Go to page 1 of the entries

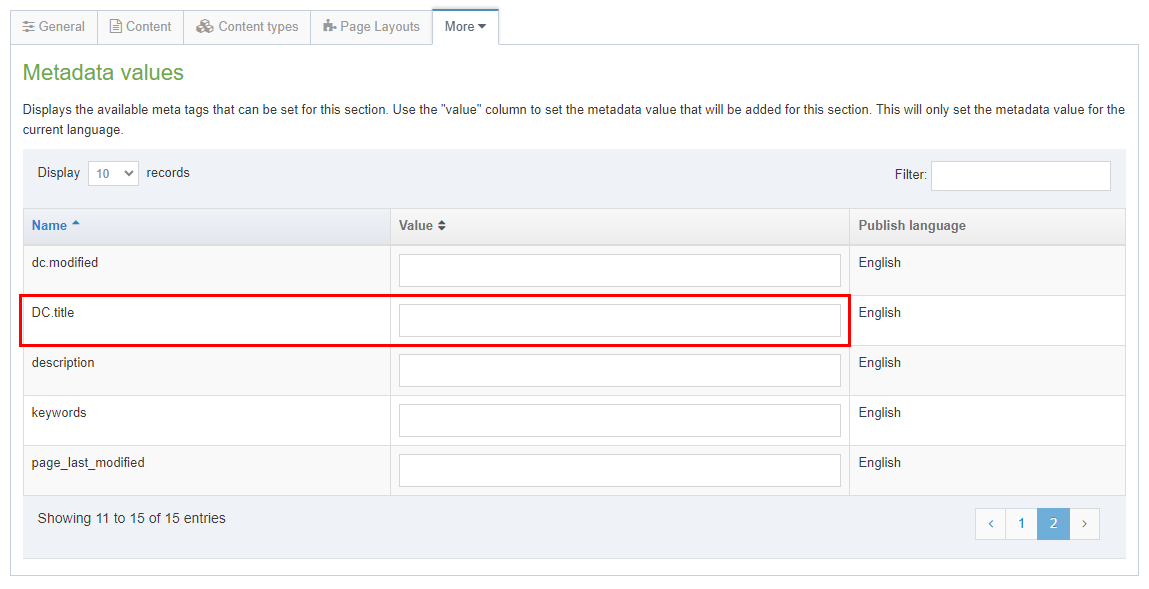tap(1021, 523)
